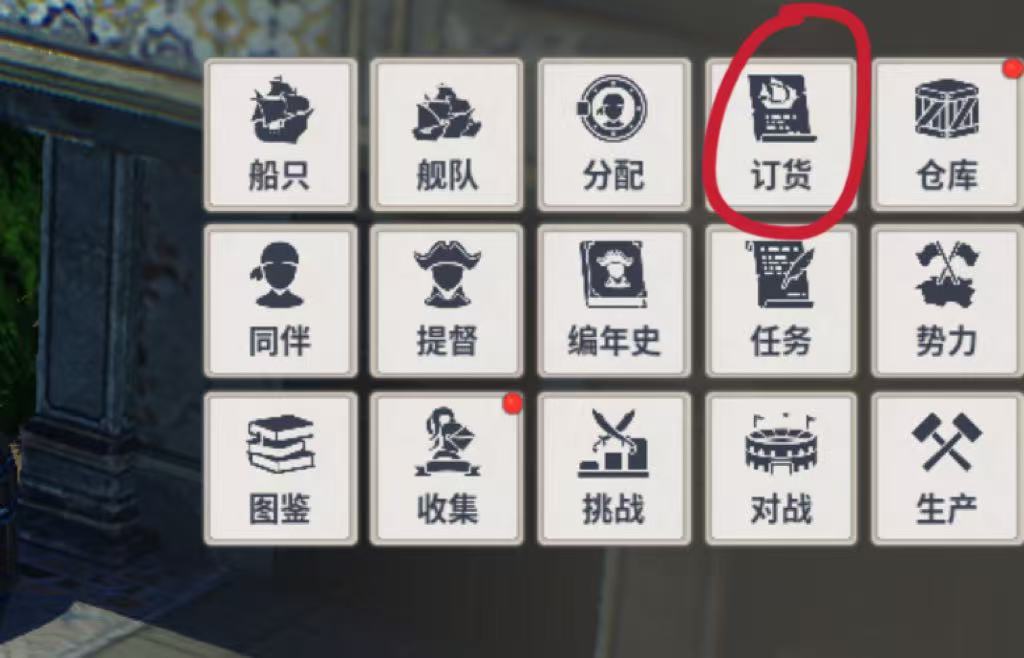The width and height of the screenshot is (1024, 658).
Task: Open 任务 quests scroll icon
Action: [781, 302]
